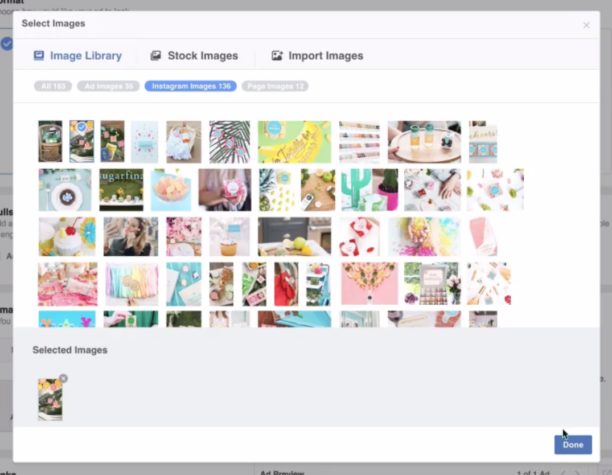Go to the Import Images tab
612x475 pixels.
coord(317,56)
